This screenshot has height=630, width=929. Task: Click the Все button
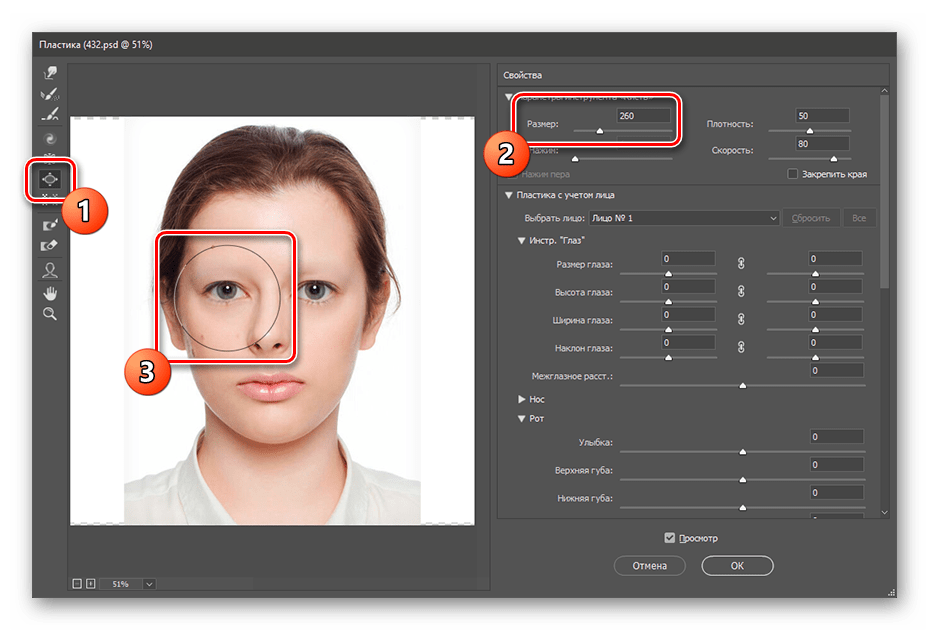(859, 218)
